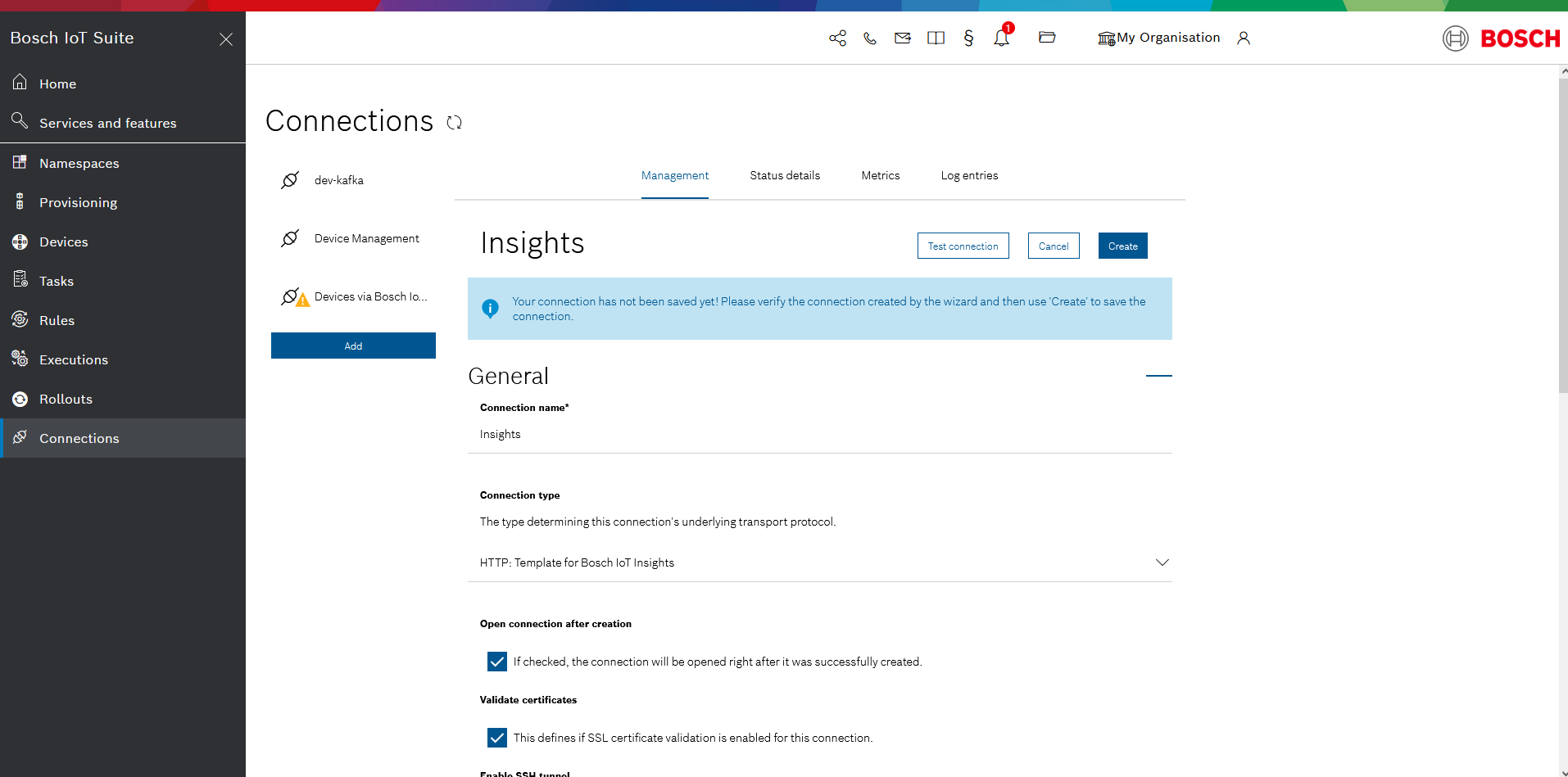Click the Executions gears icon

pos(20,358)
